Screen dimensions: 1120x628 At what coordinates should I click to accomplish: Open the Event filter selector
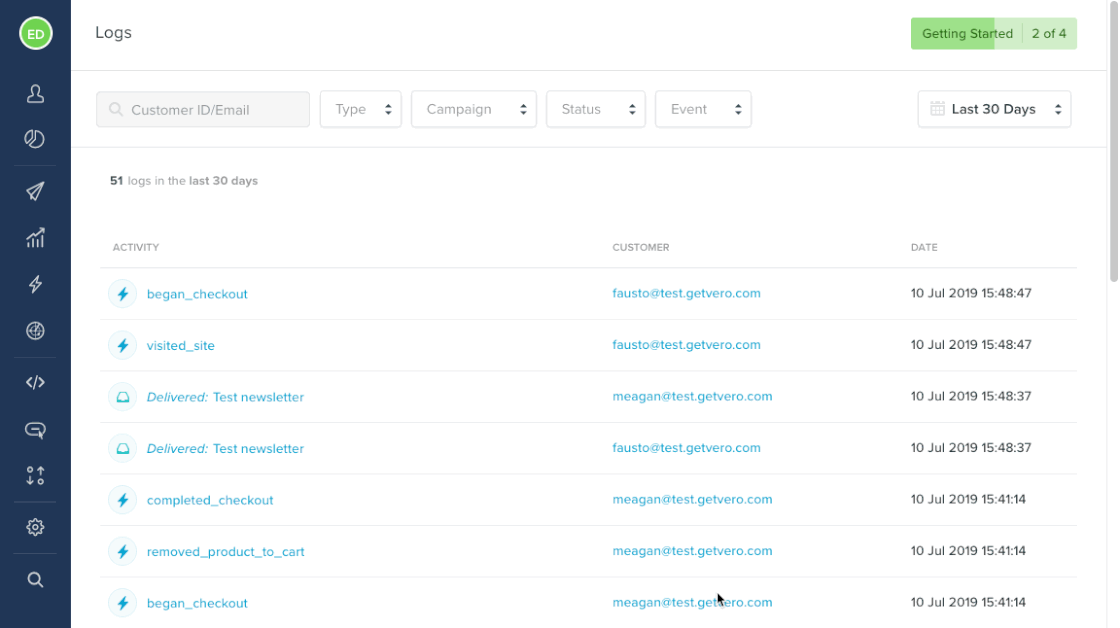click(703, 109)
